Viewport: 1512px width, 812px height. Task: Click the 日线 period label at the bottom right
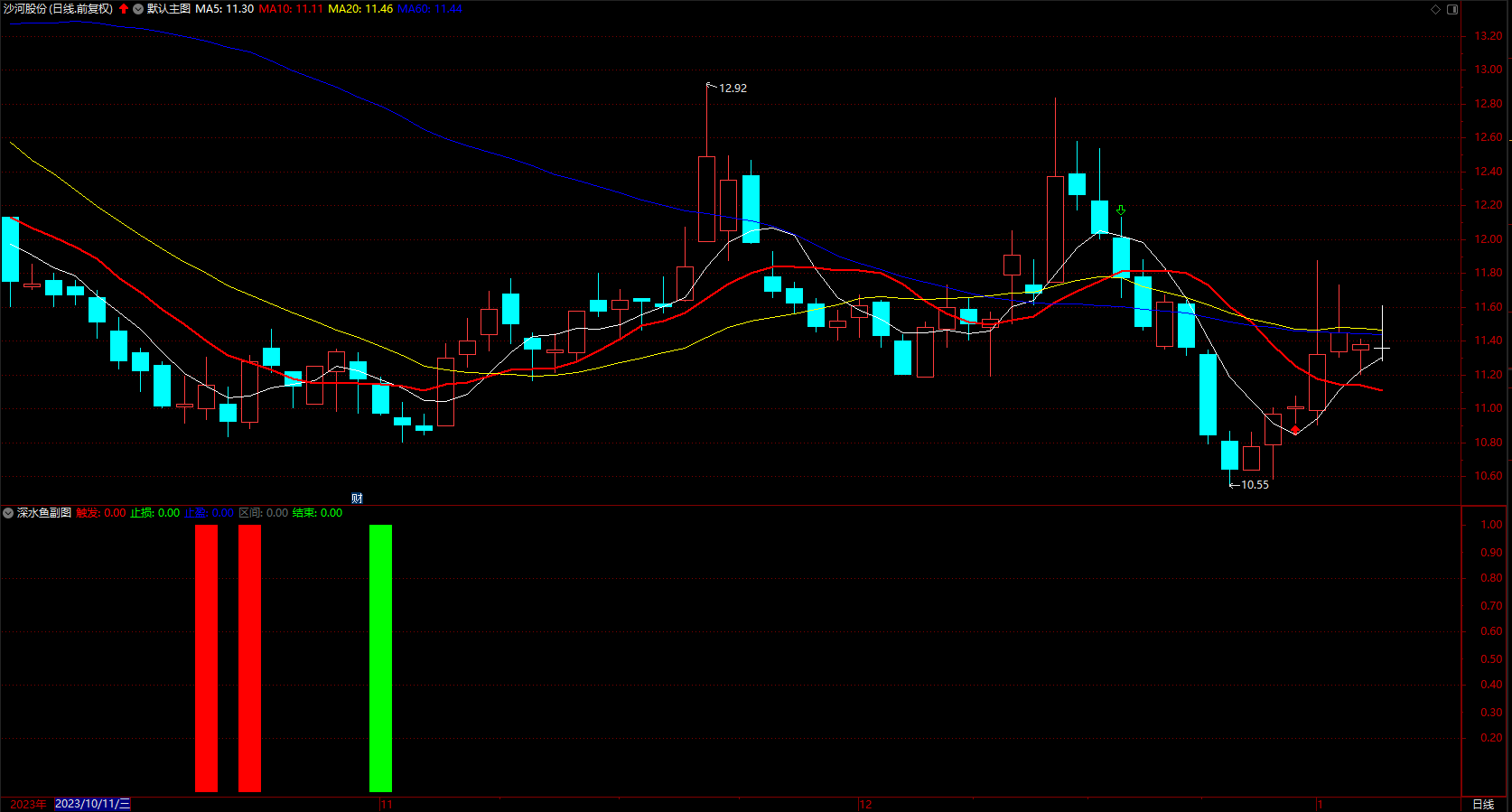tap(1483, 804)
